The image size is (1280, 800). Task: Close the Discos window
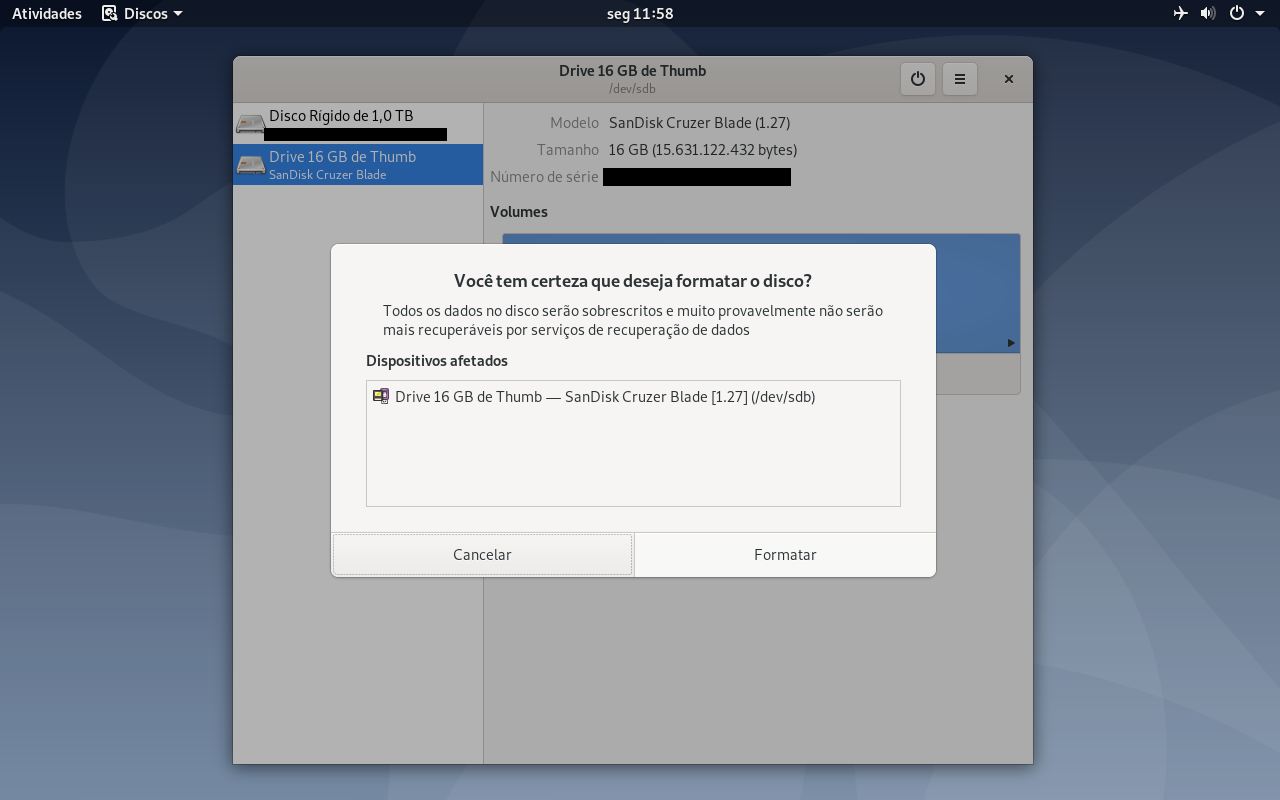coord(1009,79)
